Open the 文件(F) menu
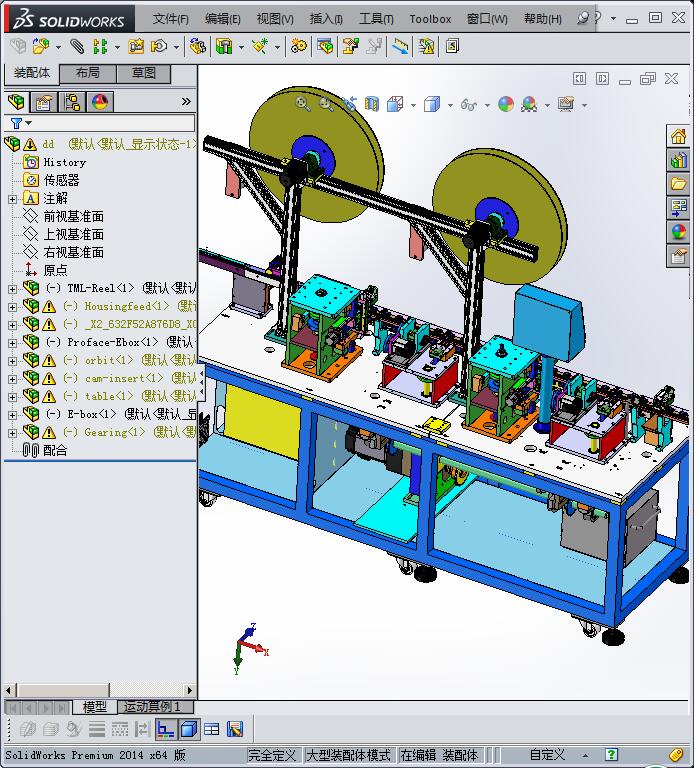Screen dimensions: 694x768 click(x=170, y=19)
